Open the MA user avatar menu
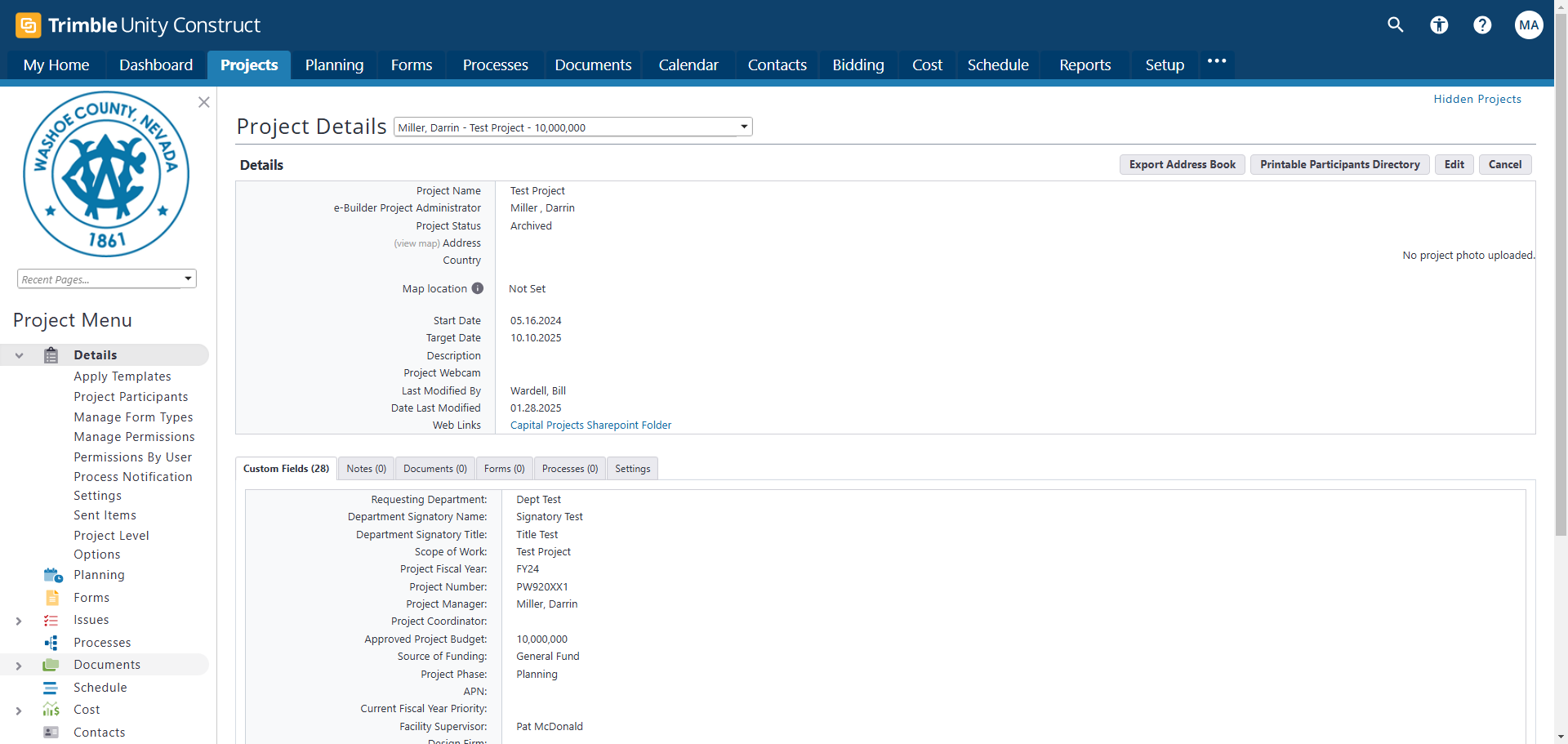 coord(1529,25)
